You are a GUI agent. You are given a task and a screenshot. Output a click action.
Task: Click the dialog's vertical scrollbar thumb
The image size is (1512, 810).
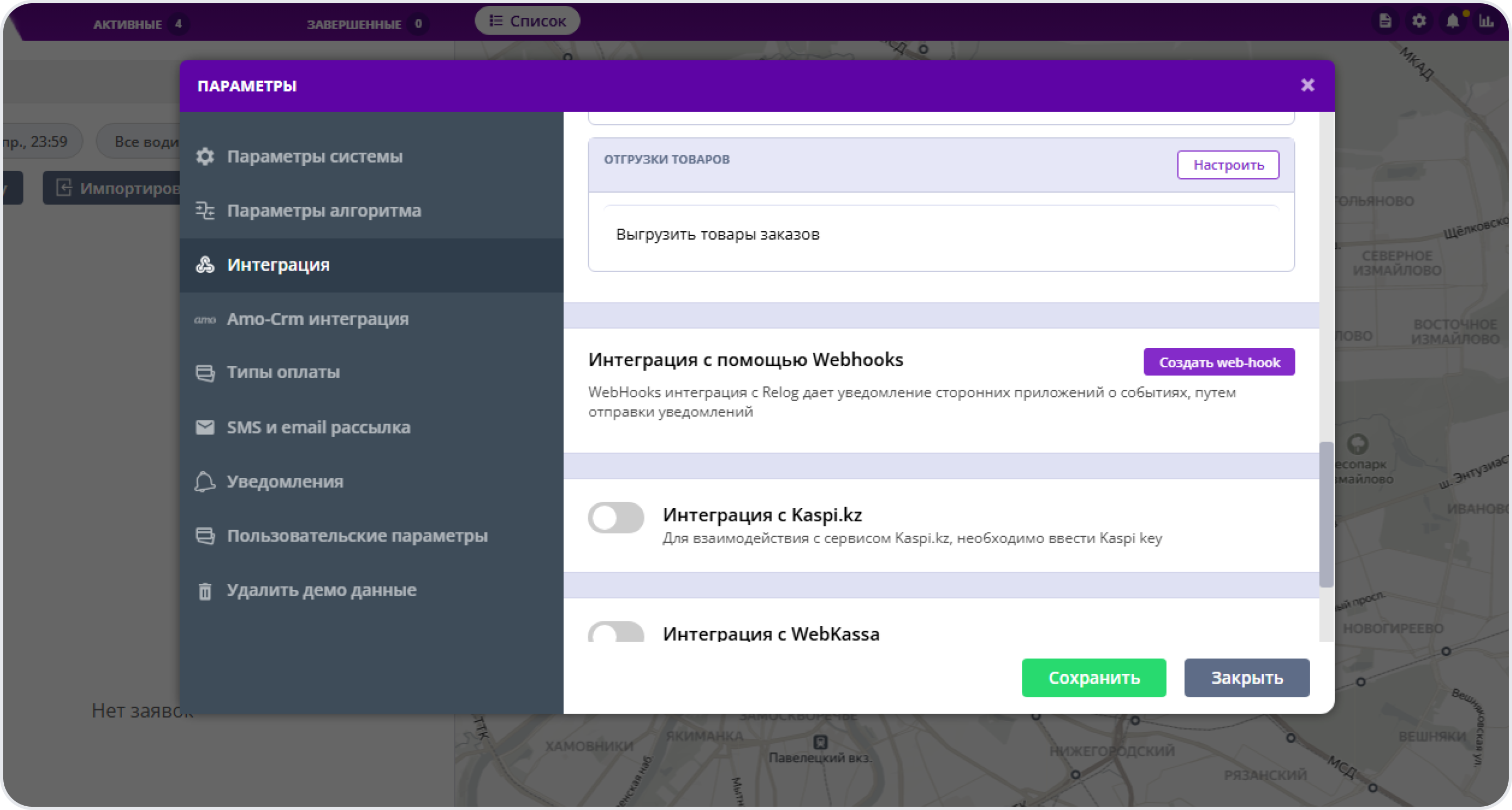(1326, 514)
